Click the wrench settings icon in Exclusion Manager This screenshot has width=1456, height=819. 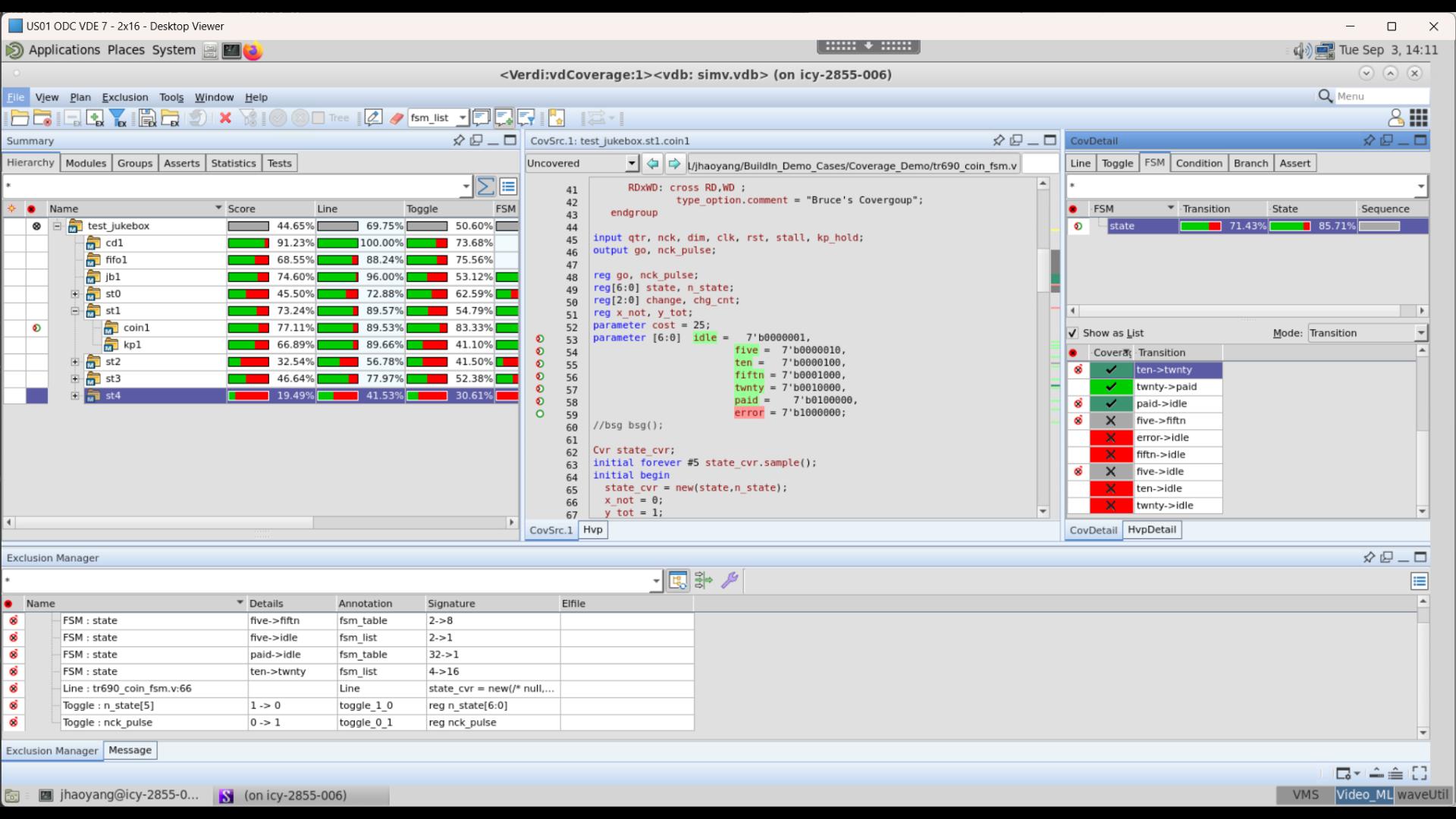[730, 581]
